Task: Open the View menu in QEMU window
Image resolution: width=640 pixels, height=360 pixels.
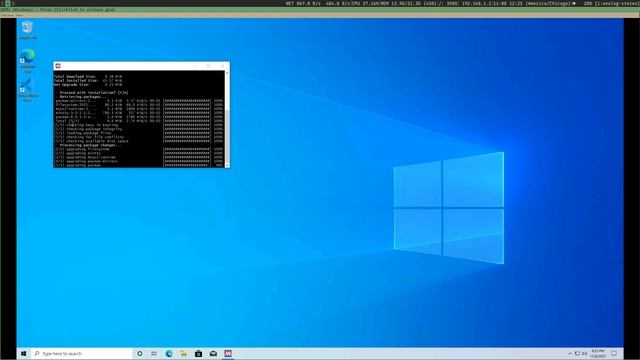Action: point(20,15)
